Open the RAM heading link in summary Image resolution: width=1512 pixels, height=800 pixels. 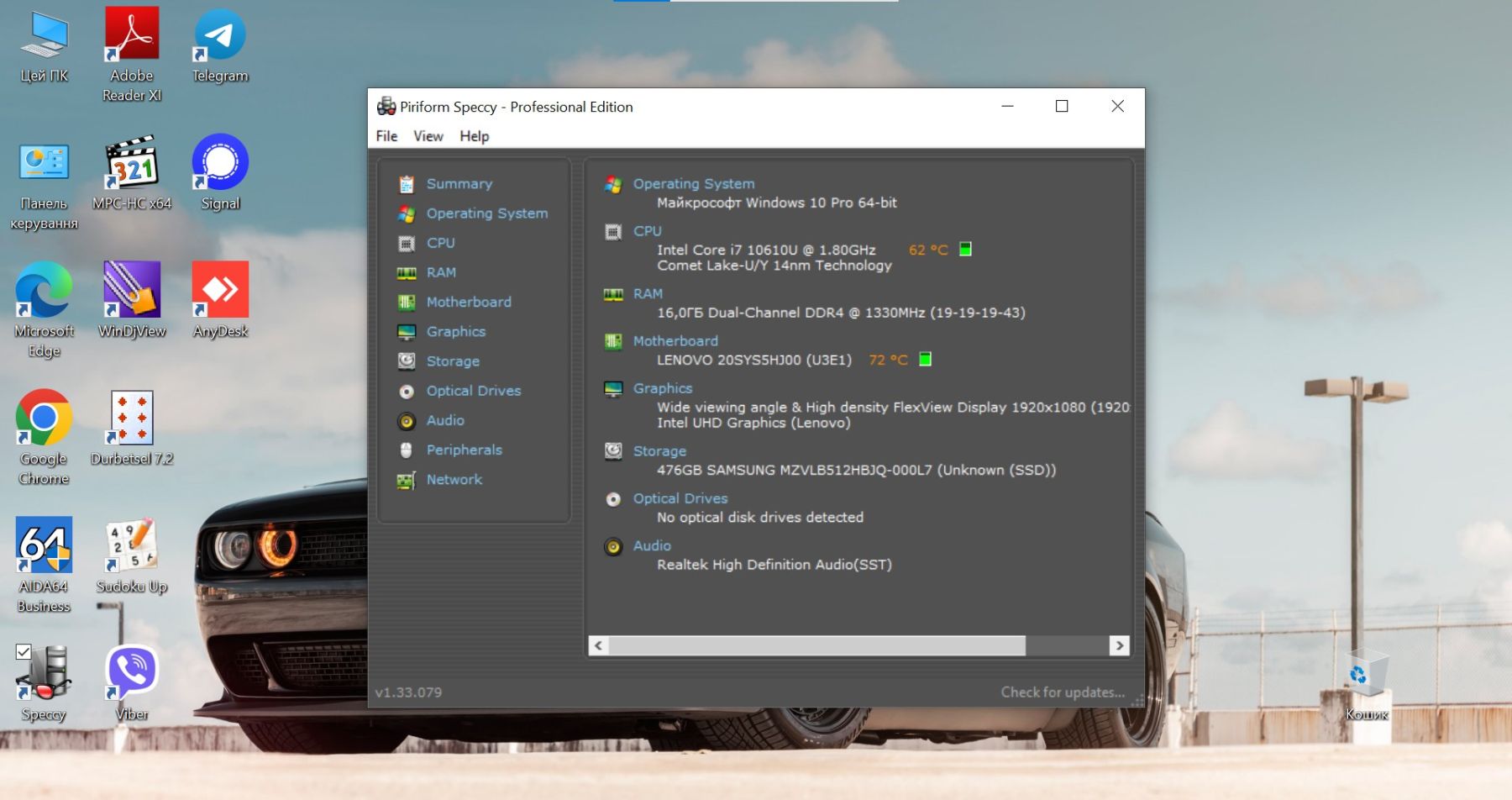click(x=648, y=294)
